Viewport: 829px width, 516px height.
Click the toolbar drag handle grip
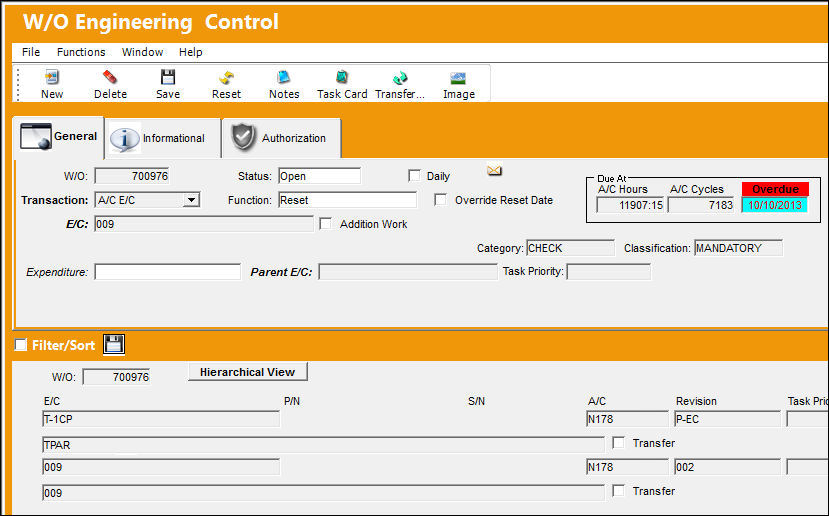(x=18, y=84)
